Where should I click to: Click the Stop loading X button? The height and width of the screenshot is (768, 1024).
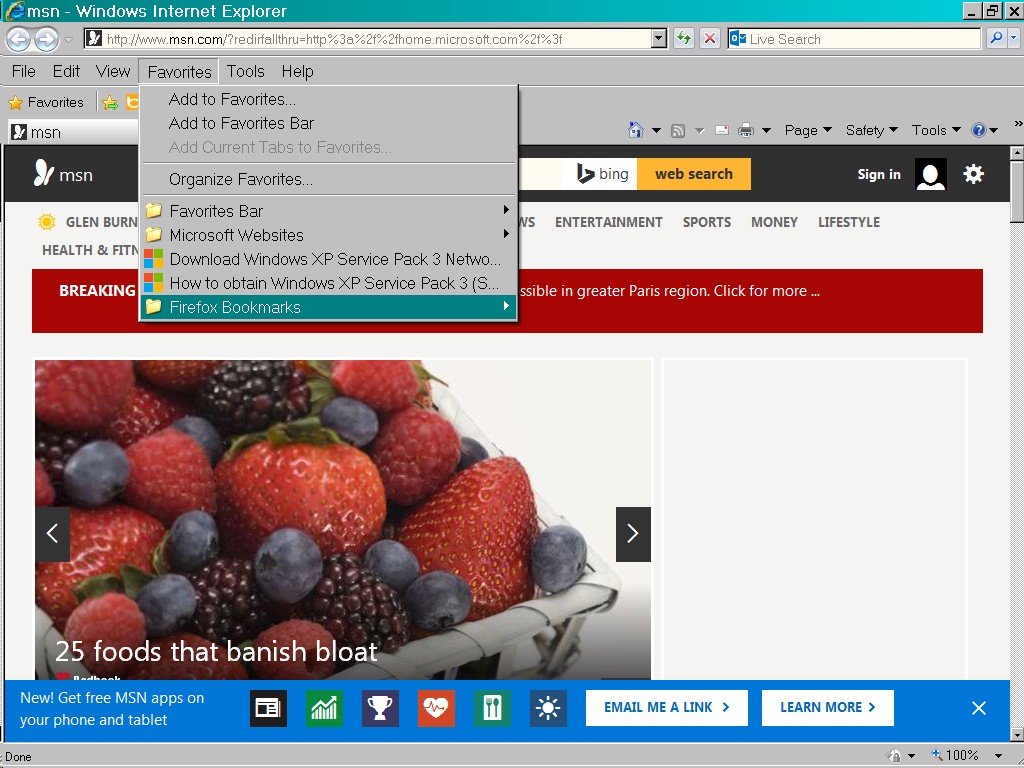[x=709, y=39]
